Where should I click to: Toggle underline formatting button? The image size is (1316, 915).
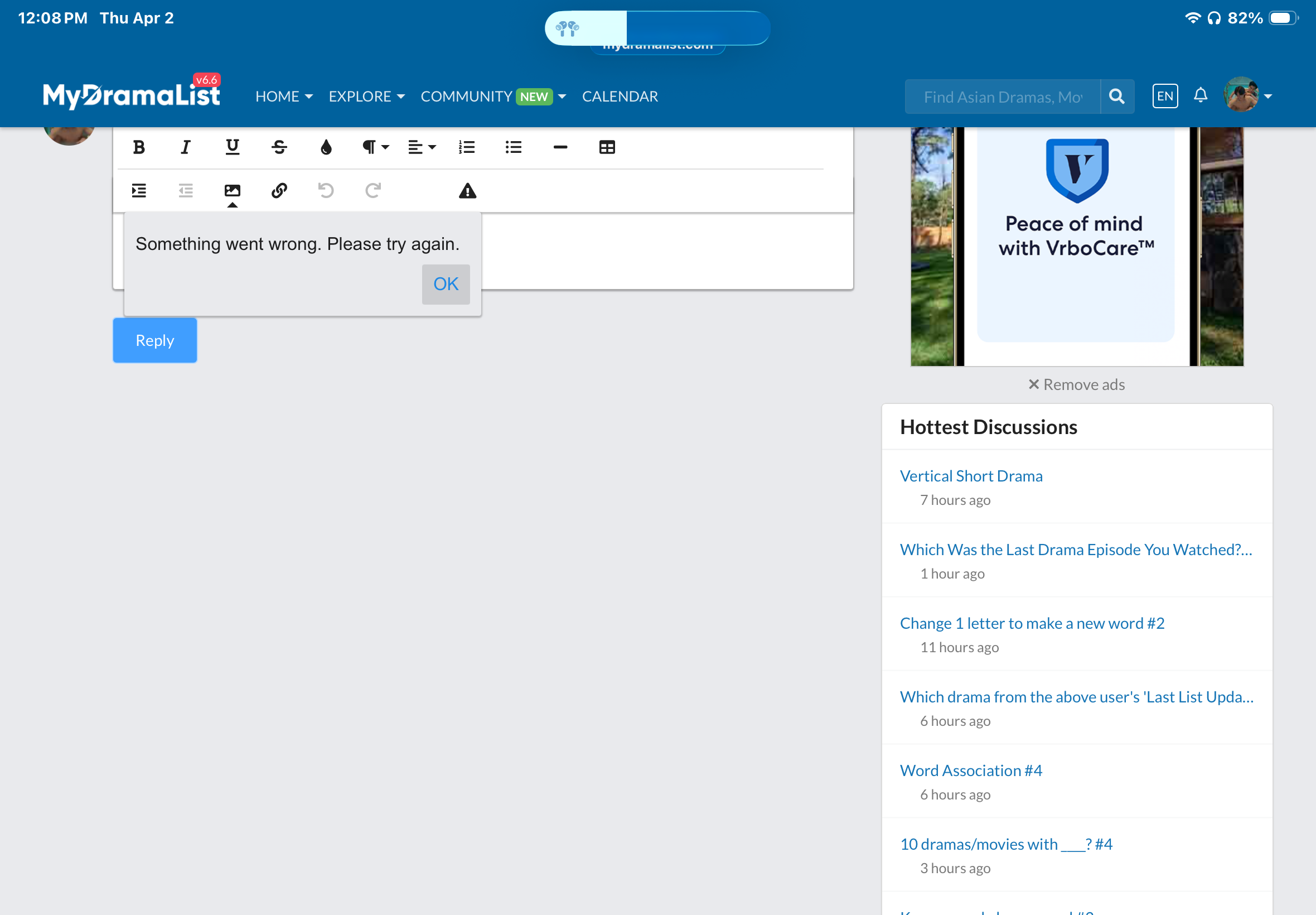pyautogui.click(x=232, y=147)
